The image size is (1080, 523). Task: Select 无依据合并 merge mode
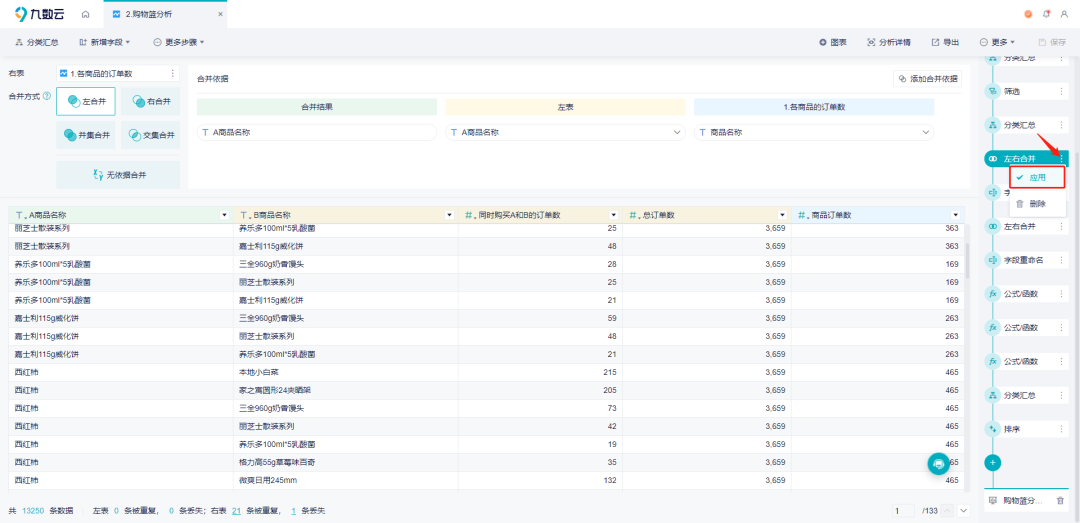(x=118, y=175)
